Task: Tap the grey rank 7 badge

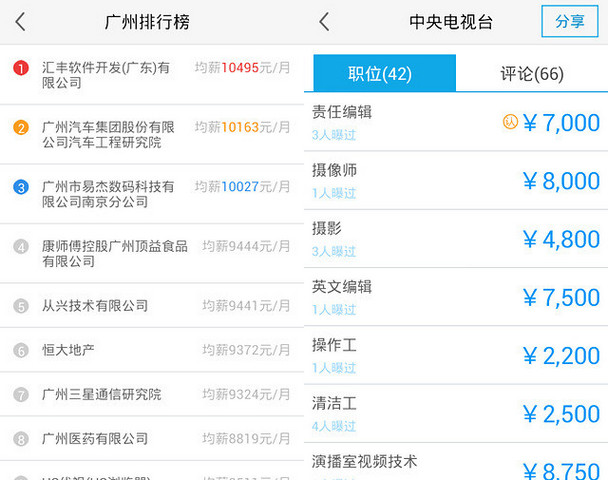Action: [21, 395]
